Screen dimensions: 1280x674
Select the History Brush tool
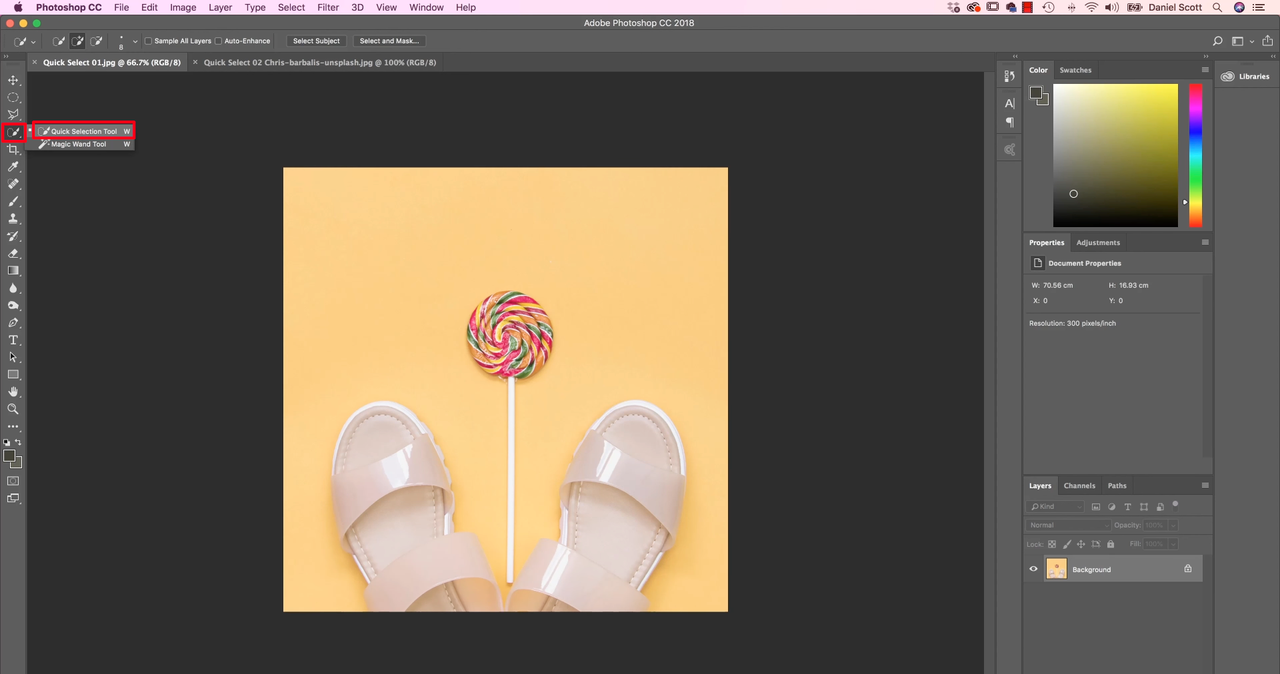[13, 236]
